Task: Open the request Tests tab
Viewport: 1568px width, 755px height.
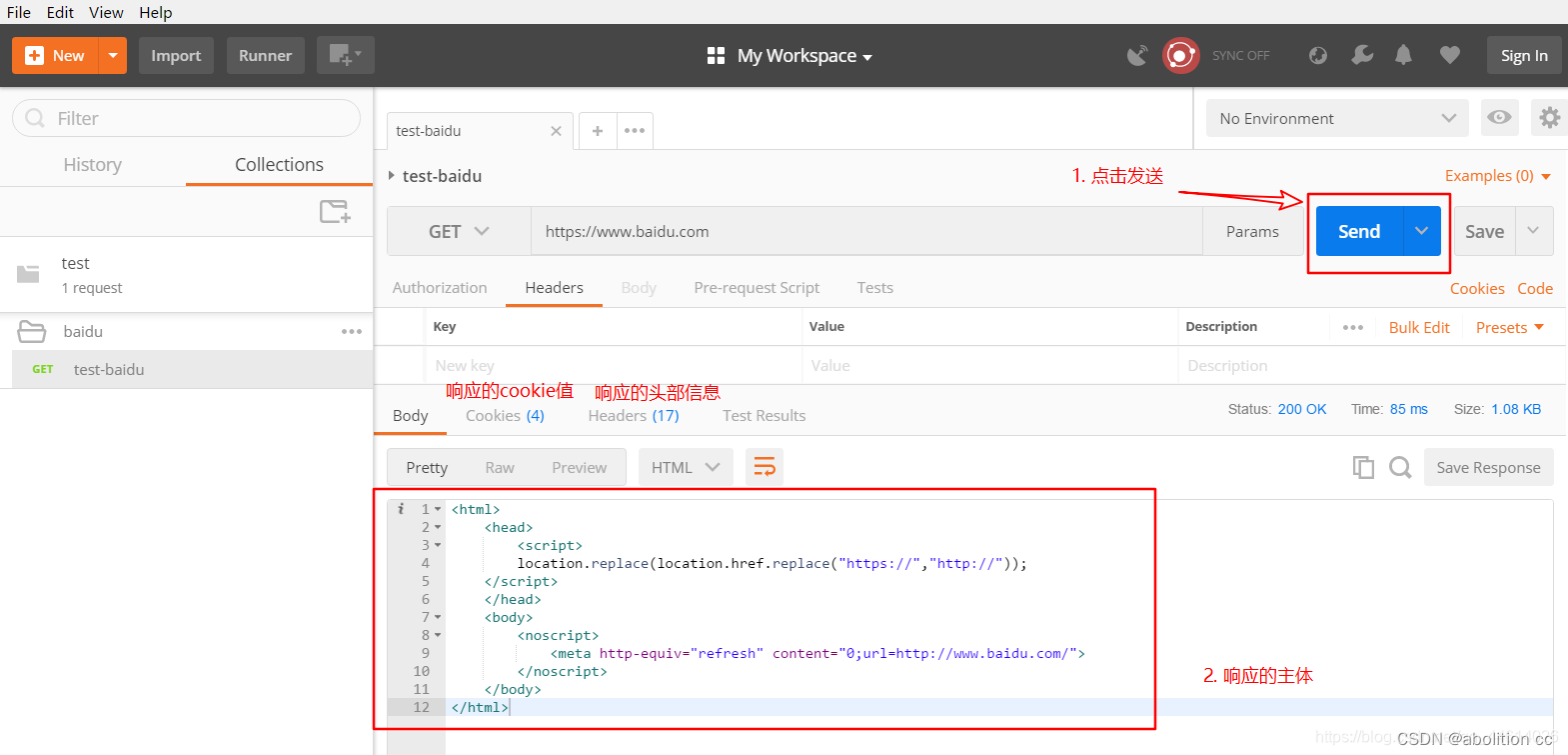Action: click(875, 288)
